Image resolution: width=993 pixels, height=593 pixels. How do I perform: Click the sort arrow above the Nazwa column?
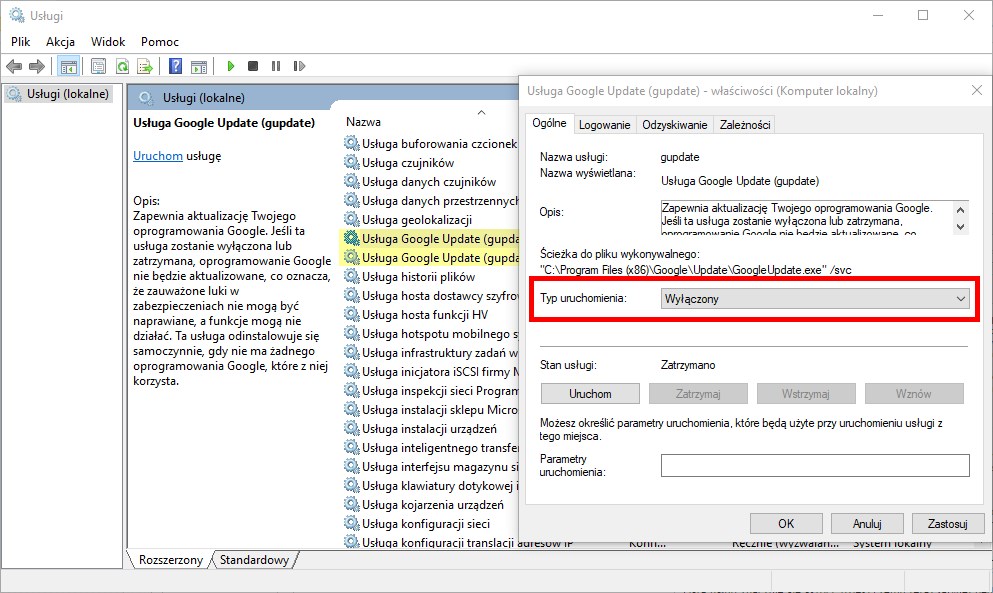481,112
